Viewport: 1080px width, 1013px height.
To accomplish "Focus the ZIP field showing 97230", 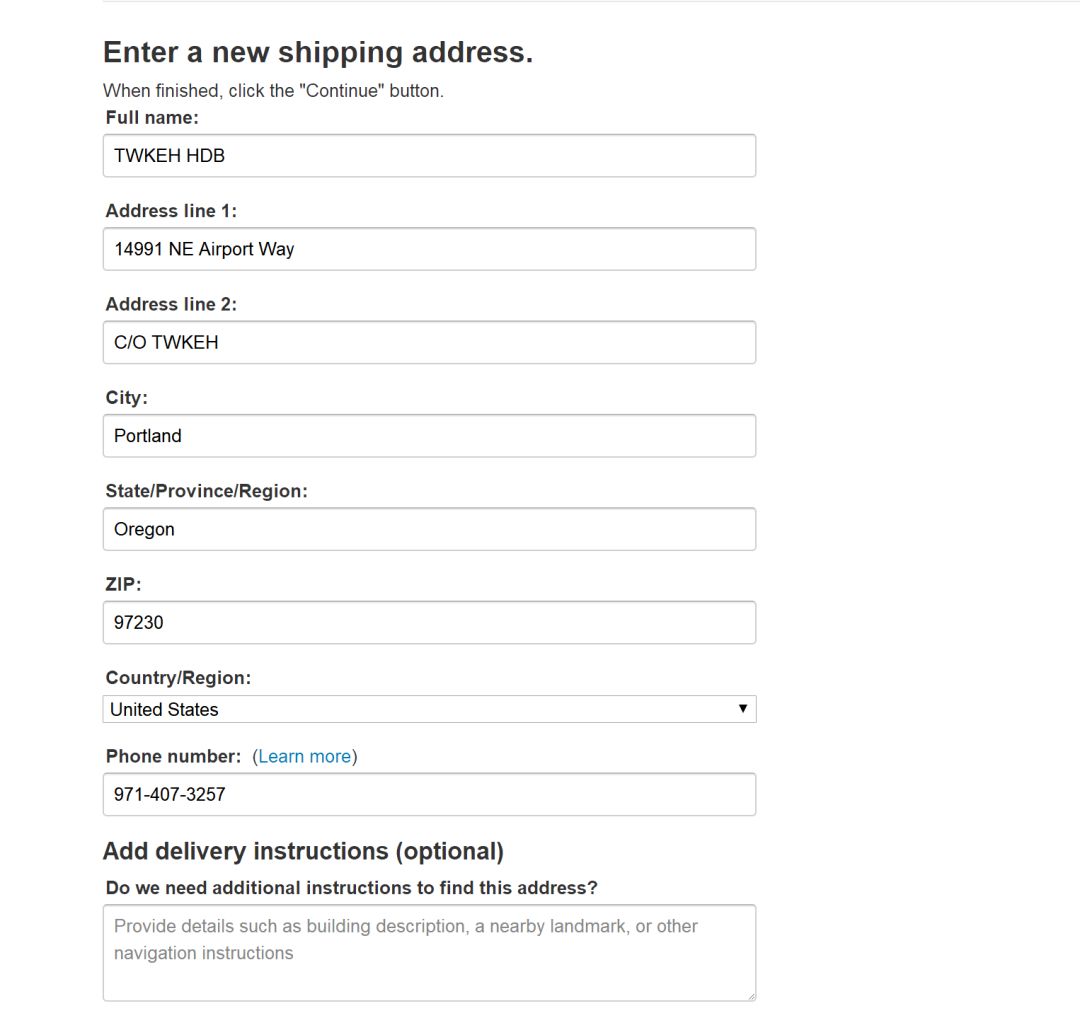I will point(429,622).
